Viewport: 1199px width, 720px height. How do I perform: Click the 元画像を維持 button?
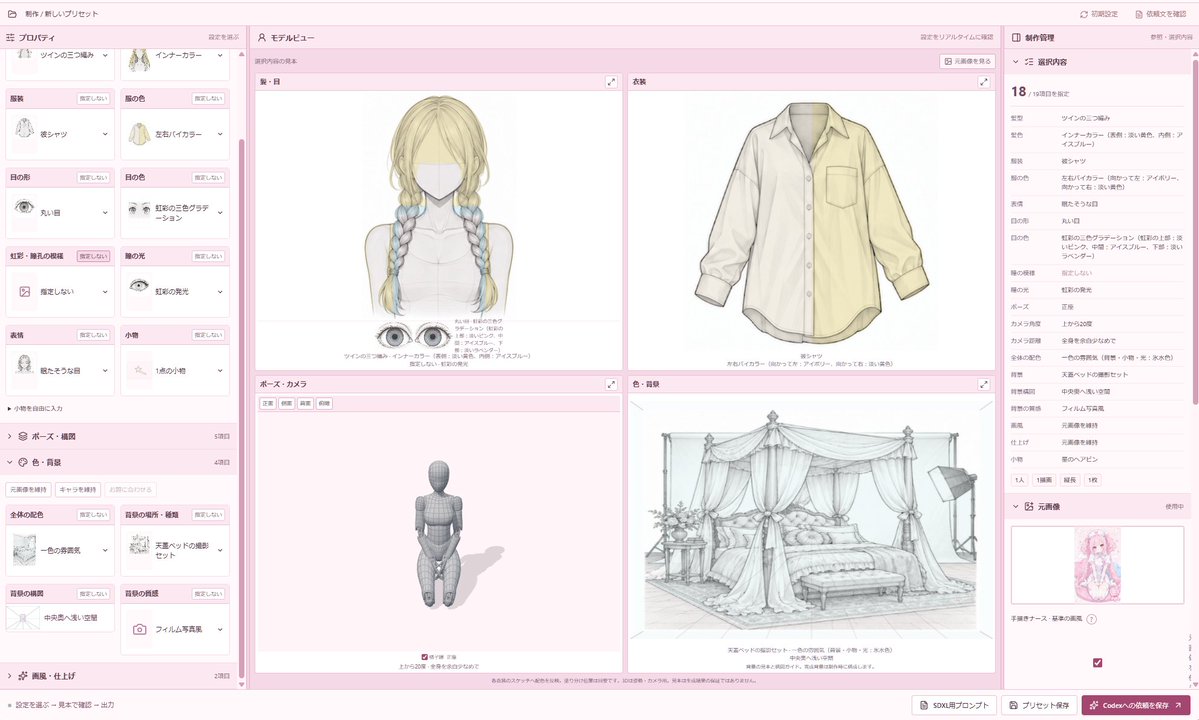28,489
